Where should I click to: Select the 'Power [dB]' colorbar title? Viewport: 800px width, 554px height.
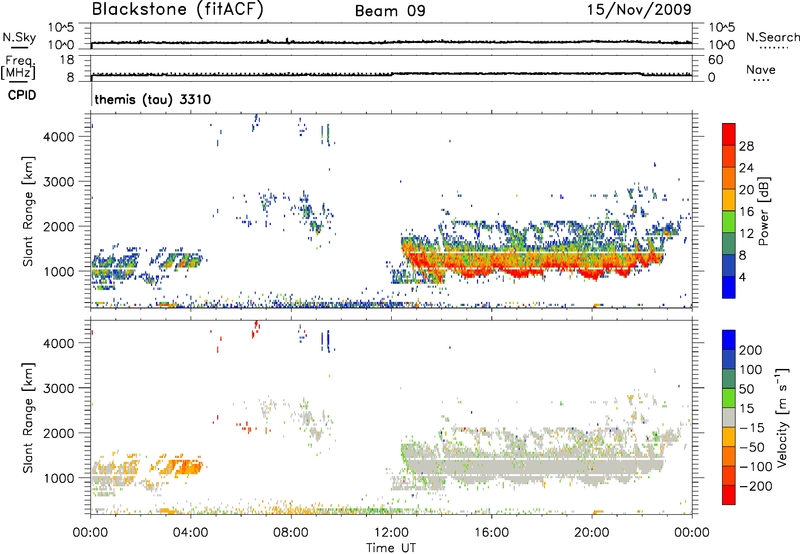click(x=764, y=211)
